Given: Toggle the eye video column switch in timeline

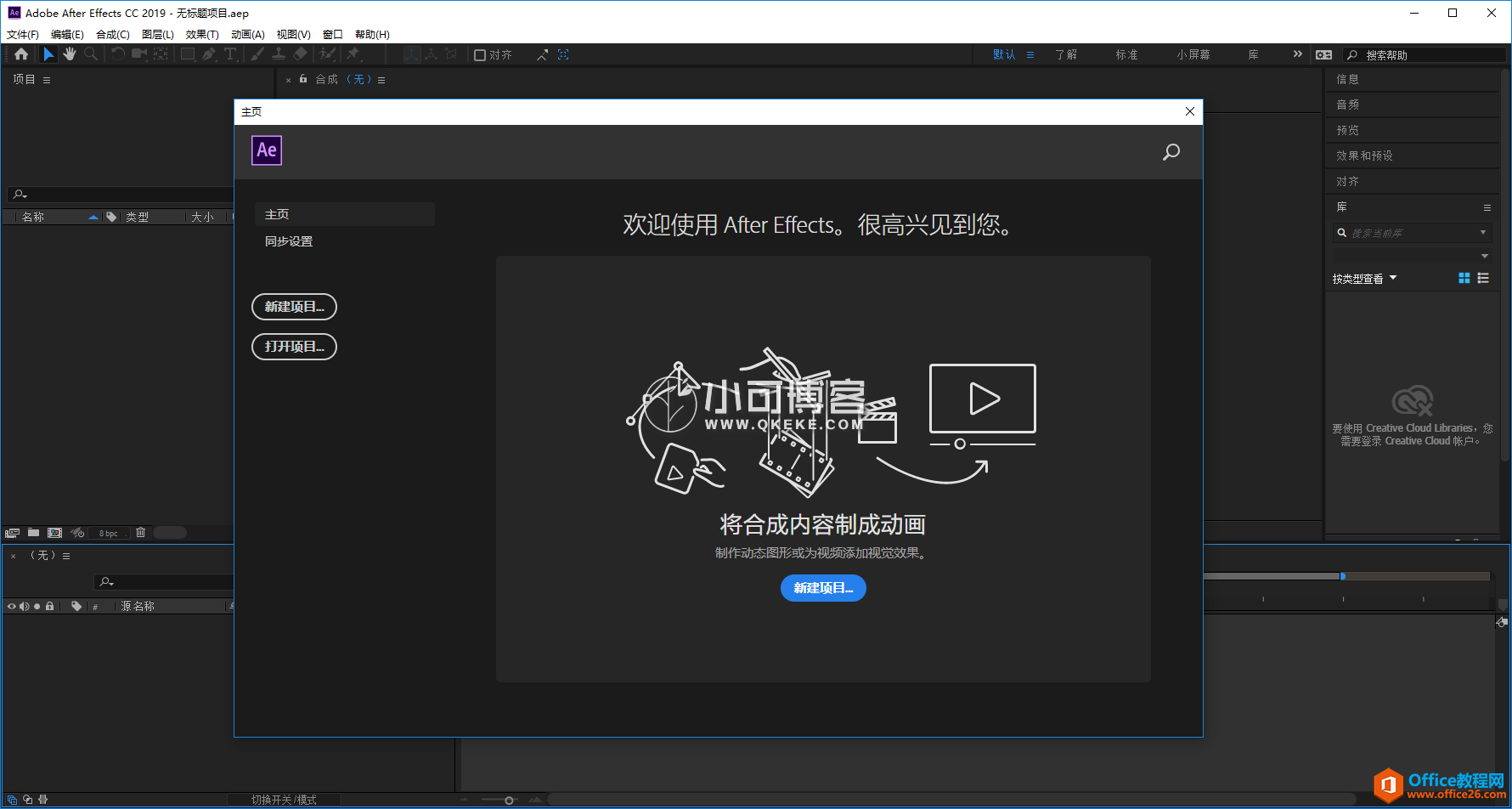Looking at the screenshot, I should [x=11, y=606].
